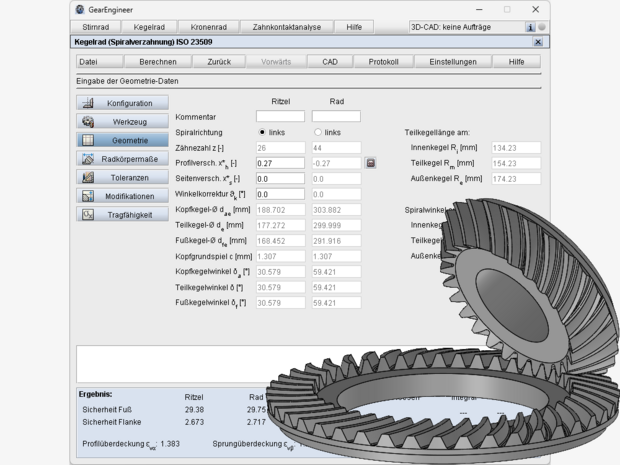The image size is (620, 465).
Task: Click the Eingabe der Geometrie-Daten heading
Action: pos(127,81)
